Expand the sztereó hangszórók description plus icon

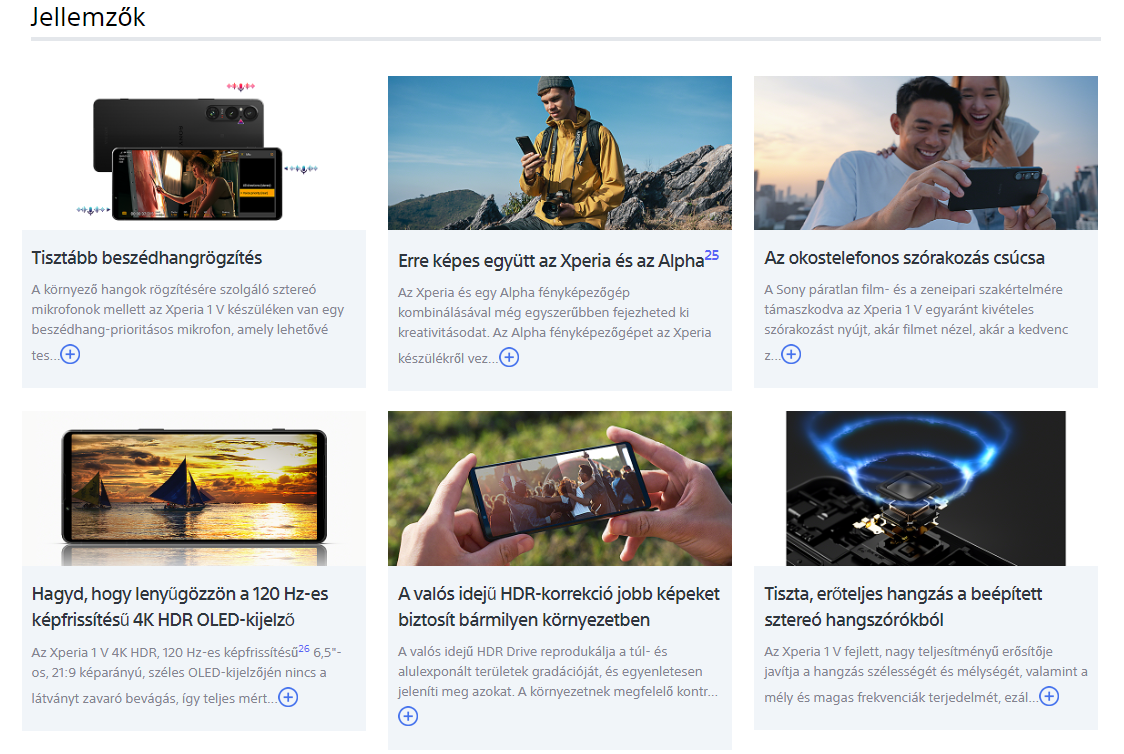pyautogui.click(x=1049, y=696)
